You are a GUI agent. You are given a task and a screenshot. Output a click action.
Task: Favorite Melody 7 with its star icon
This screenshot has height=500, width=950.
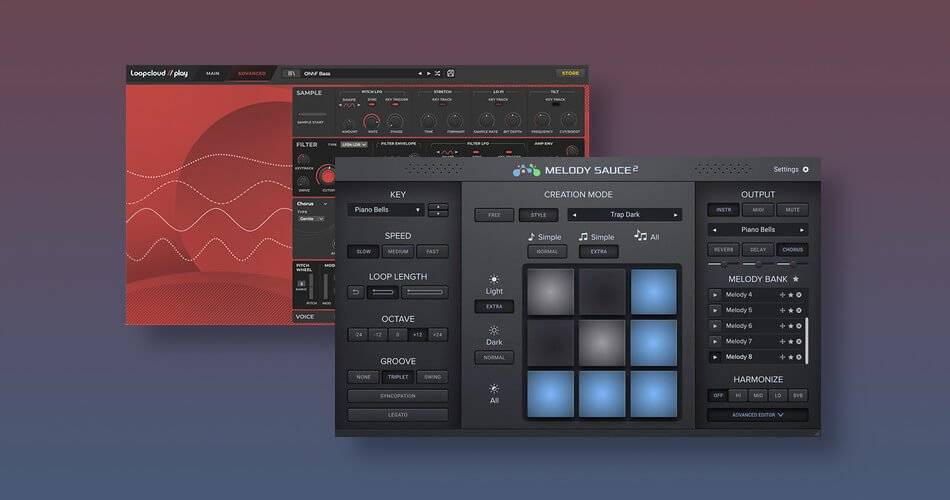791,341
